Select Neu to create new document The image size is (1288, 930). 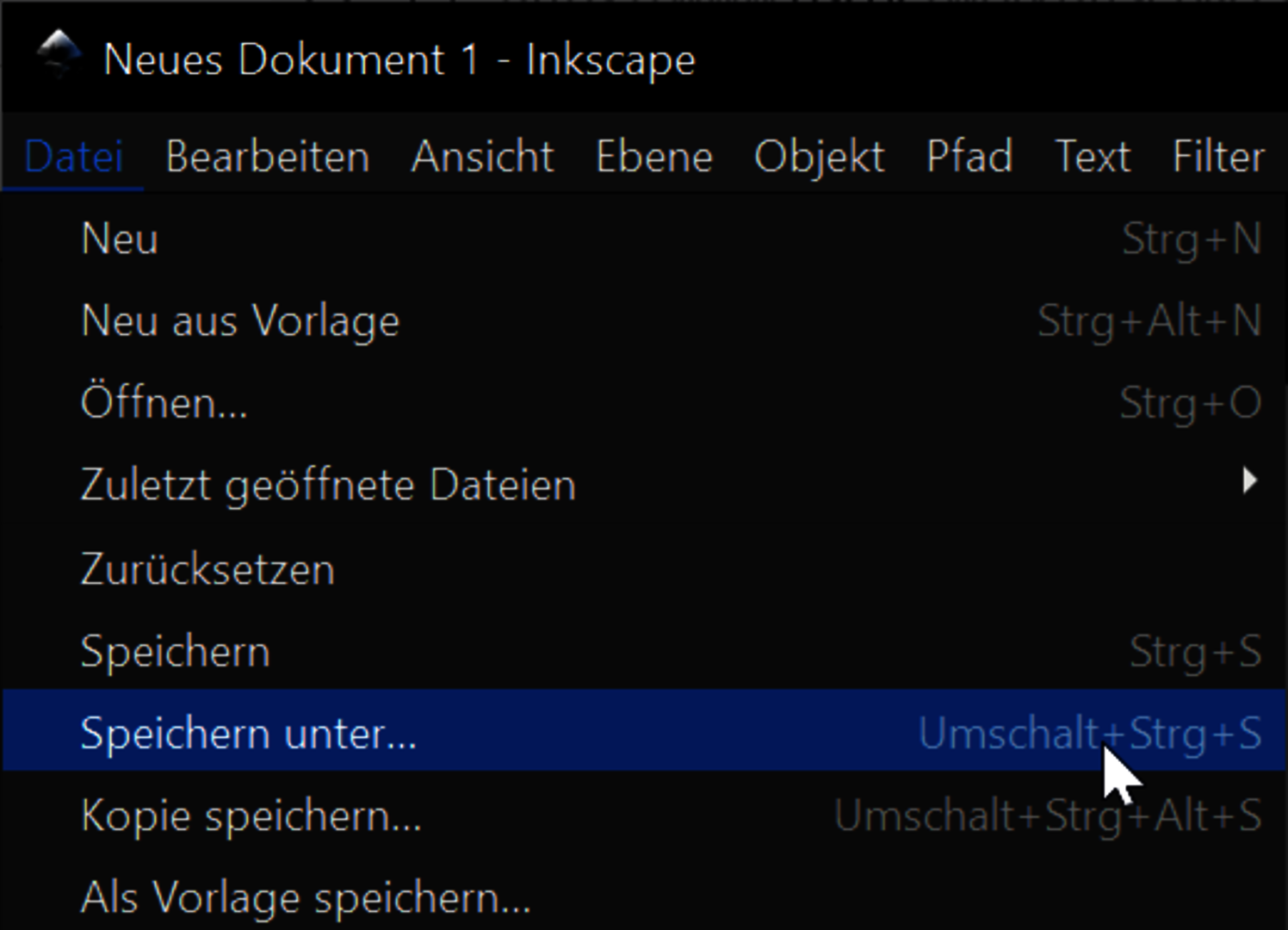(120, 239)
